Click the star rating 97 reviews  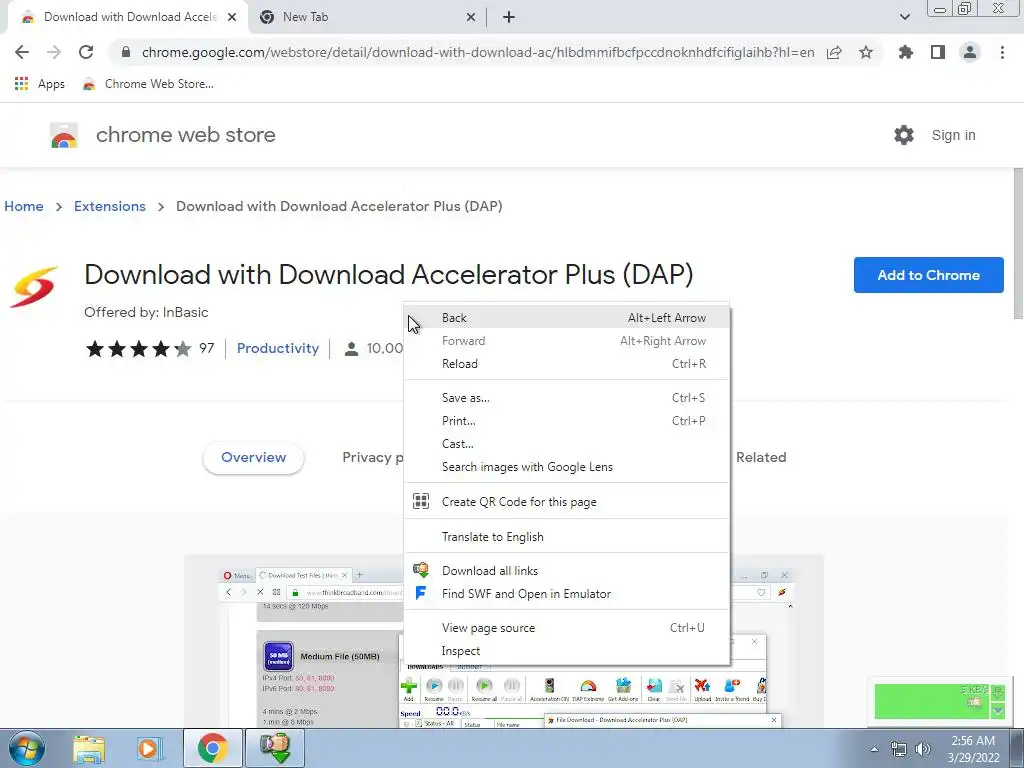point(150,349)
